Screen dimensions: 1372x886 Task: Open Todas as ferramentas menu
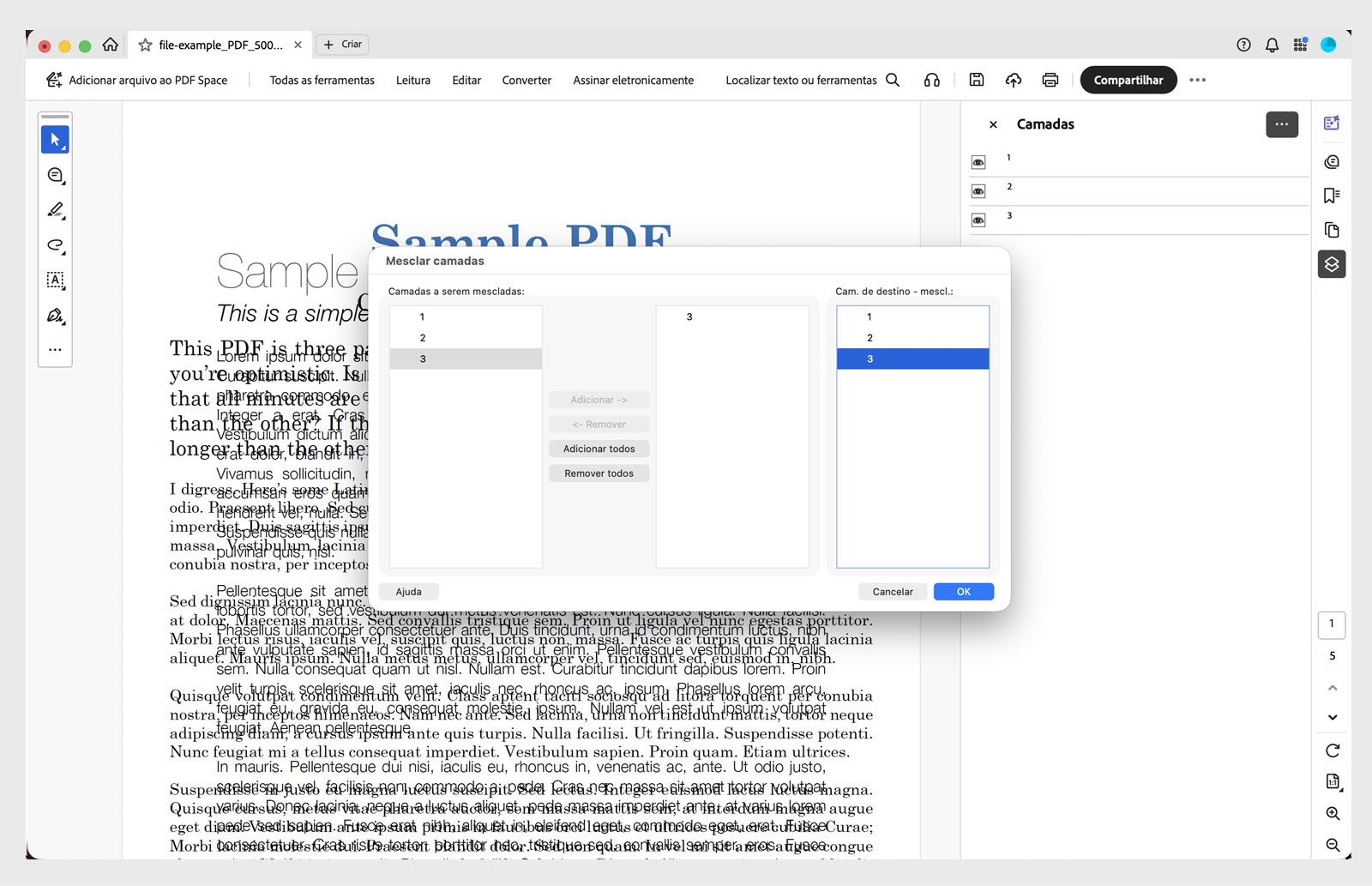tap(322, 80)
